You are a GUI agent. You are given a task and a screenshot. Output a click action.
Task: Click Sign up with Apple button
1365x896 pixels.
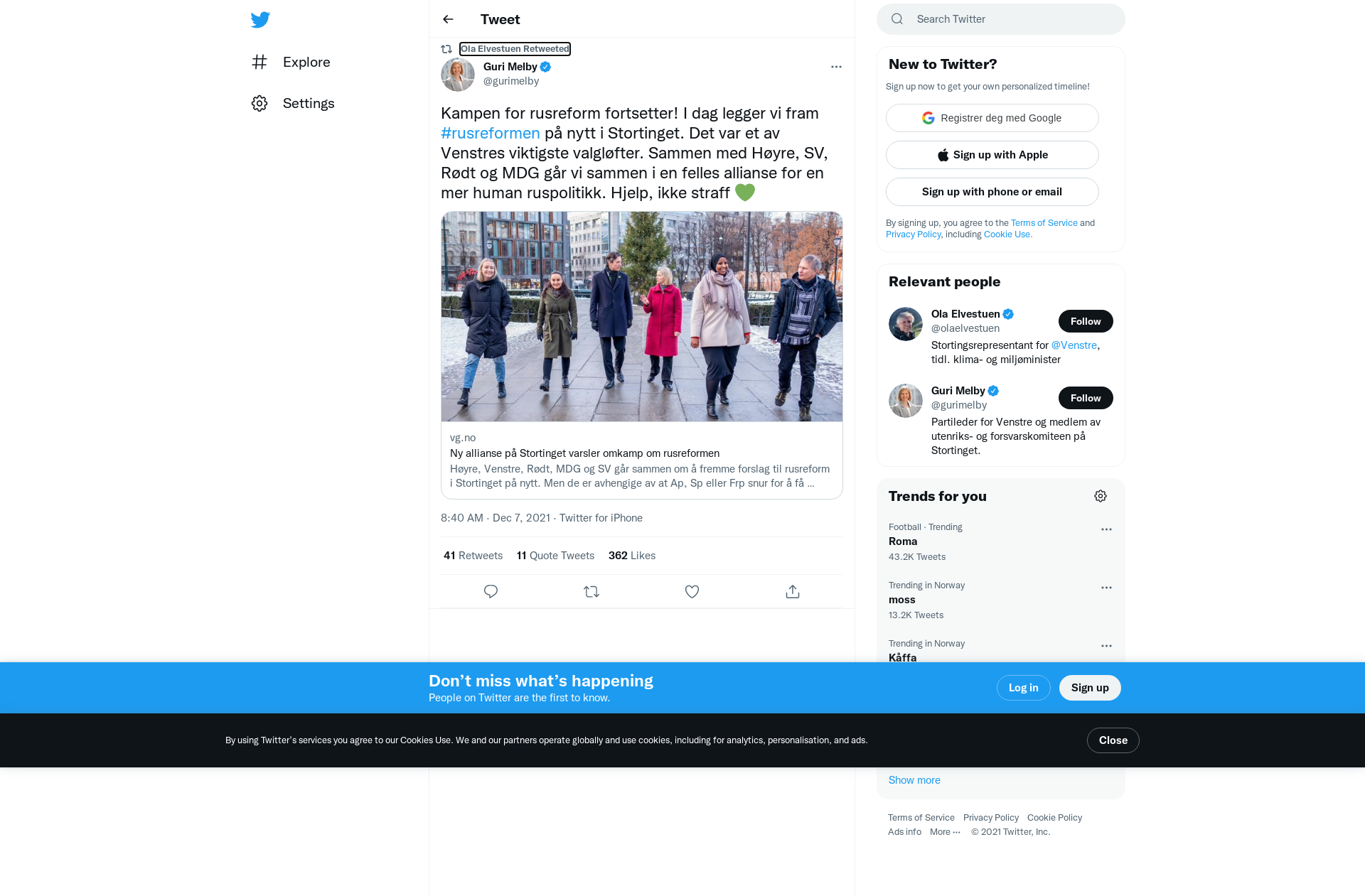pos(992,155)
